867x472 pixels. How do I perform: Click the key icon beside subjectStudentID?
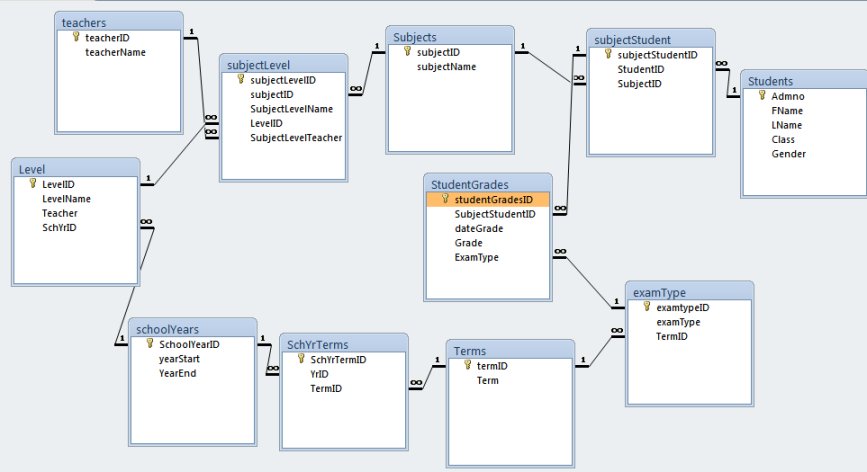(x=608, y=54)
